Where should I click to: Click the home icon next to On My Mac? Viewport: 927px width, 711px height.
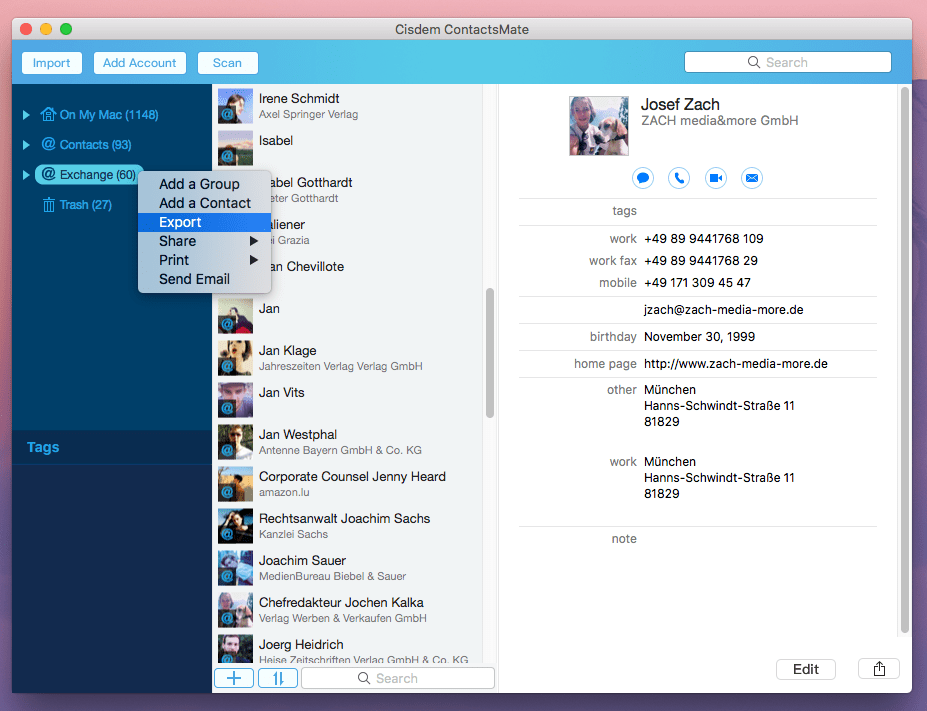(x=47, y=115)
